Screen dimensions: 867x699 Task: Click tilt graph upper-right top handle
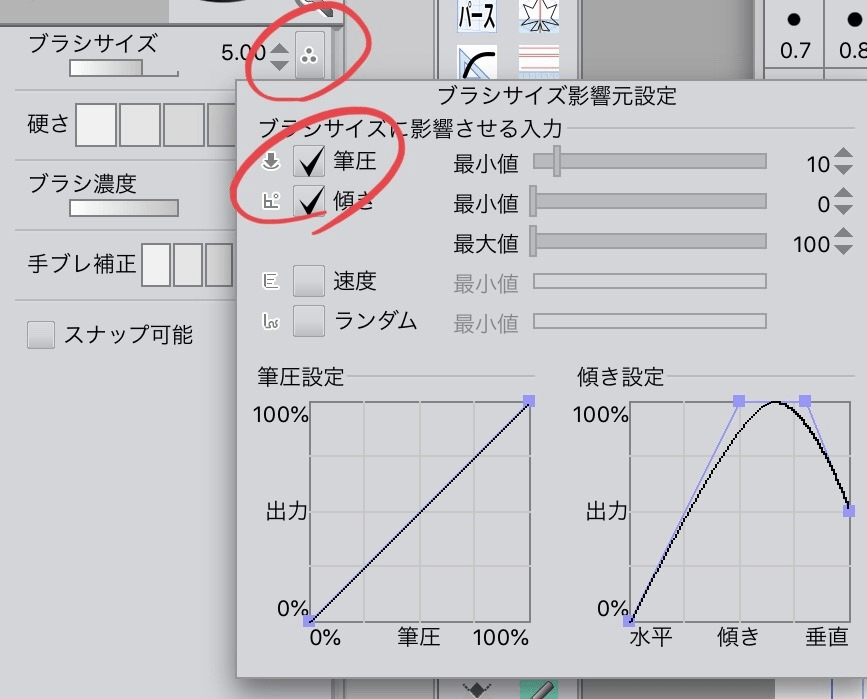click(805, 401)
